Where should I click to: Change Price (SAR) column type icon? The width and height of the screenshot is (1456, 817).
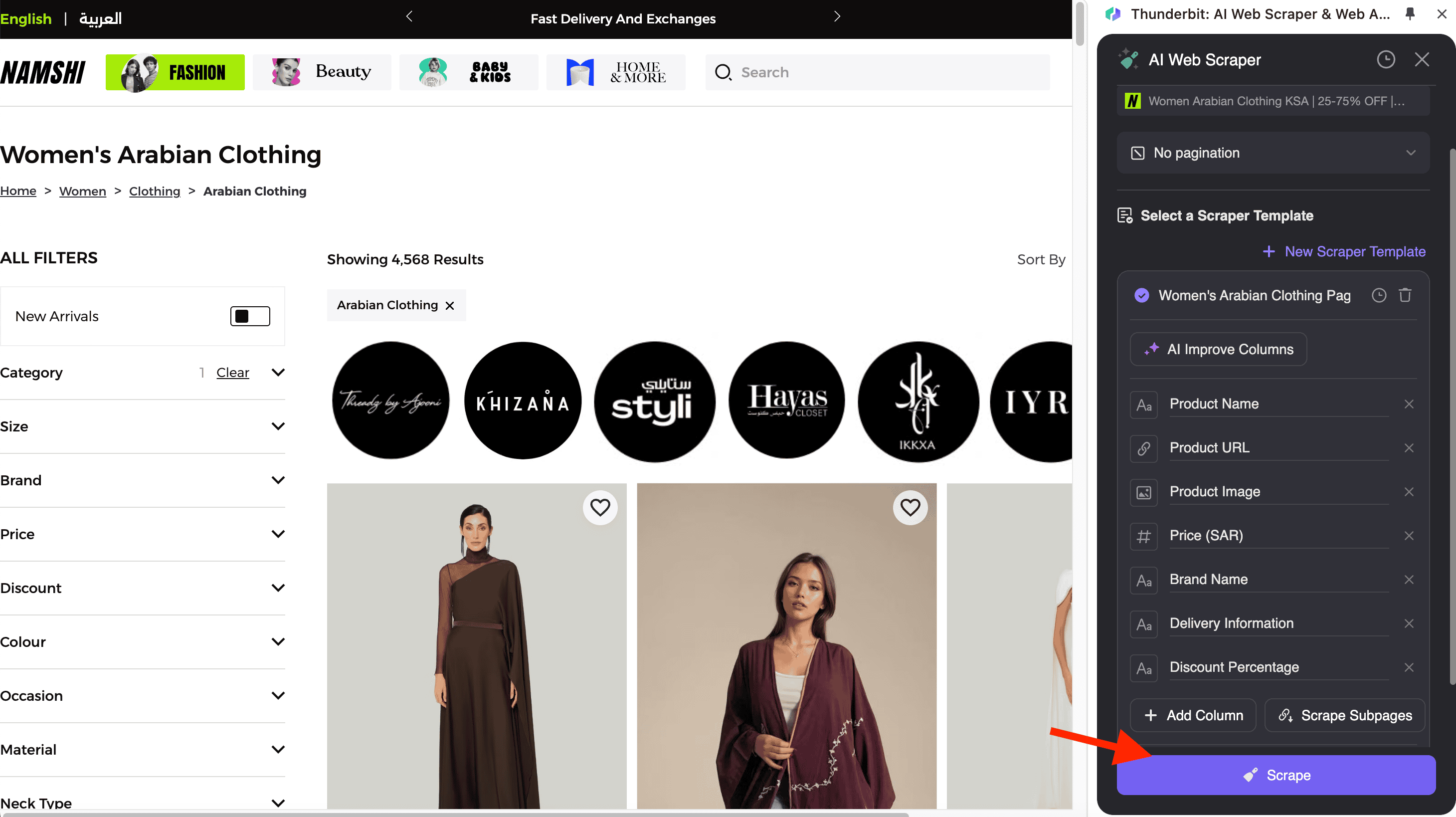coord(1143,536)
